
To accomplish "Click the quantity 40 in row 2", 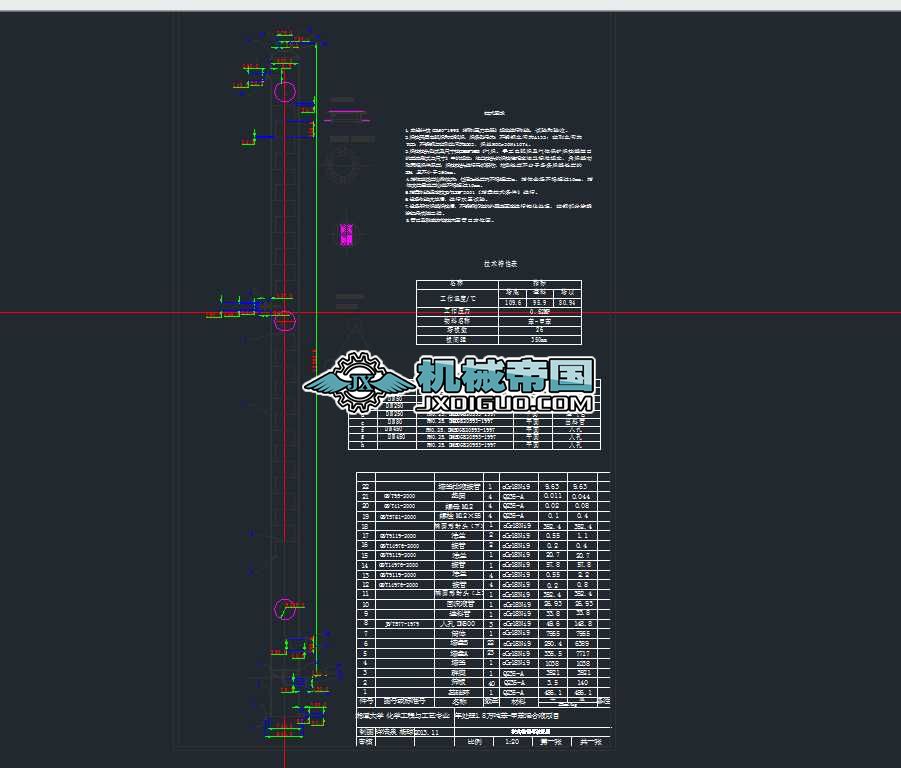I will click(491, 683).
